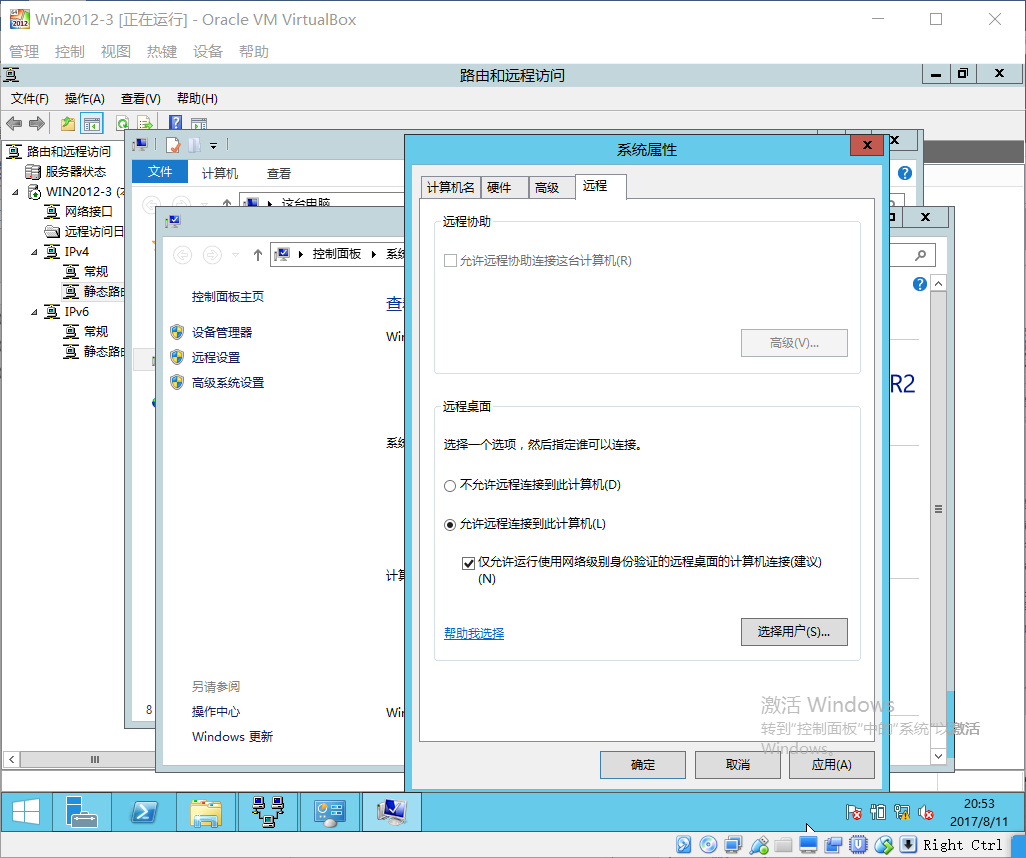
Task: Click the Up one level folder icon in MMC toolbar
Action: pos(68,123)
